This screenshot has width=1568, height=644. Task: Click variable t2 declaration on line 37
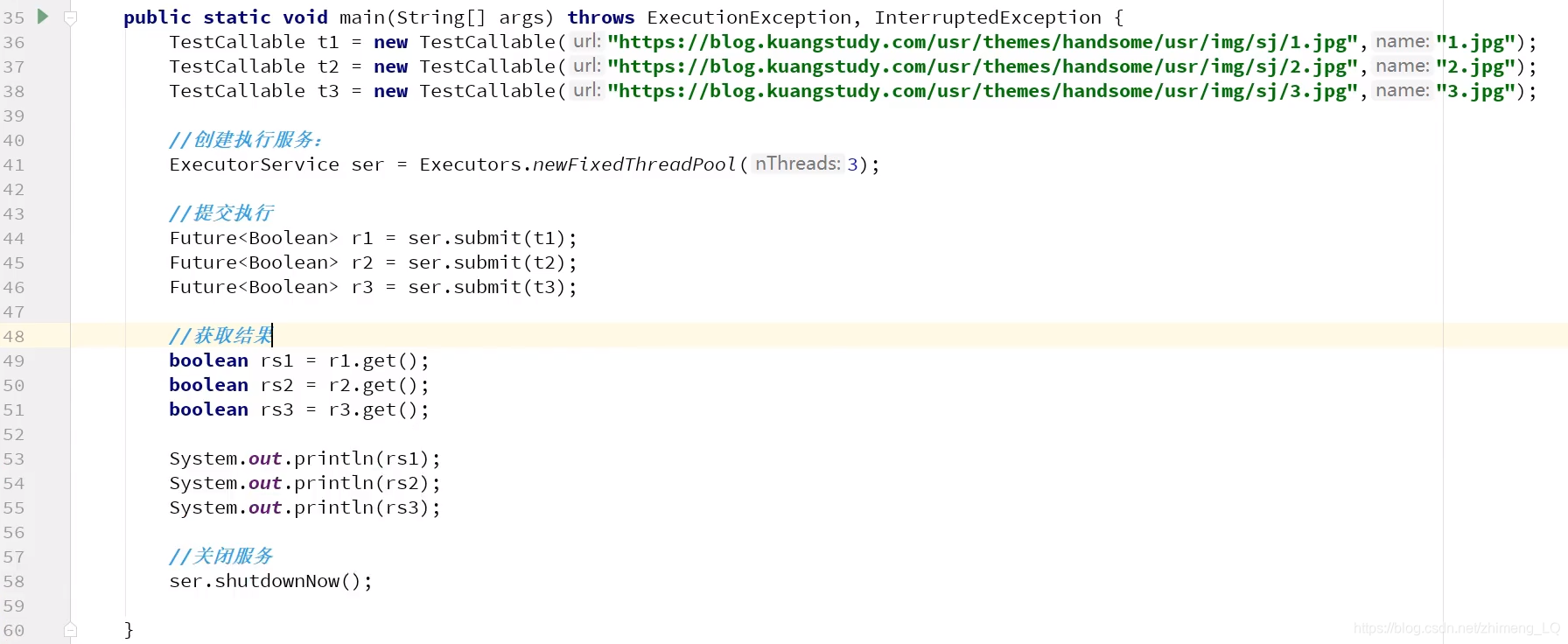click(328, 66)
